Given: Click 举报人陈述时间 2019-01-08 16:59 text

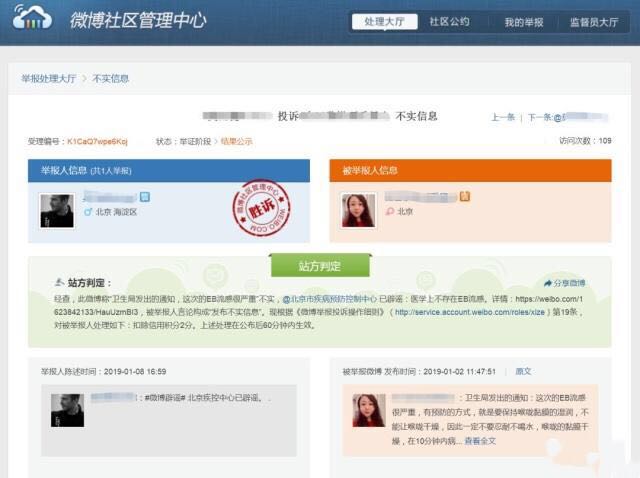Looking at the screenshot, I should (103, 371).
